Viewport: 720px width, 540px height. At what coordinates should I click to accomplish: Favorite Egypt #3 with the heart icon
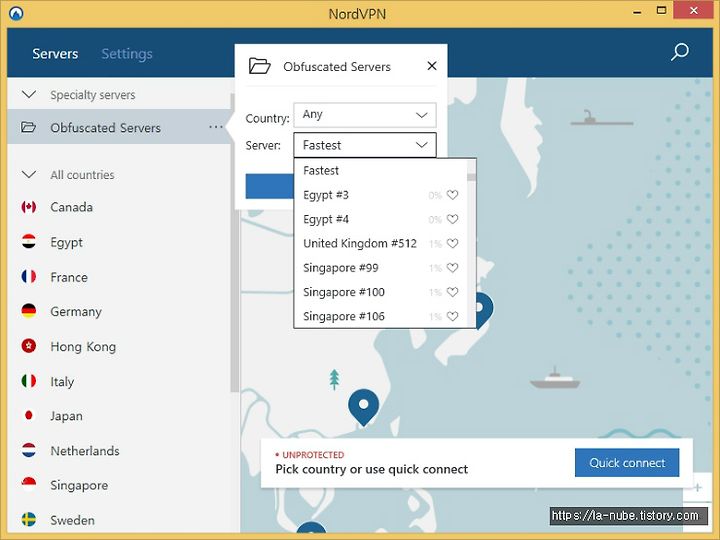tap(452, 195)
